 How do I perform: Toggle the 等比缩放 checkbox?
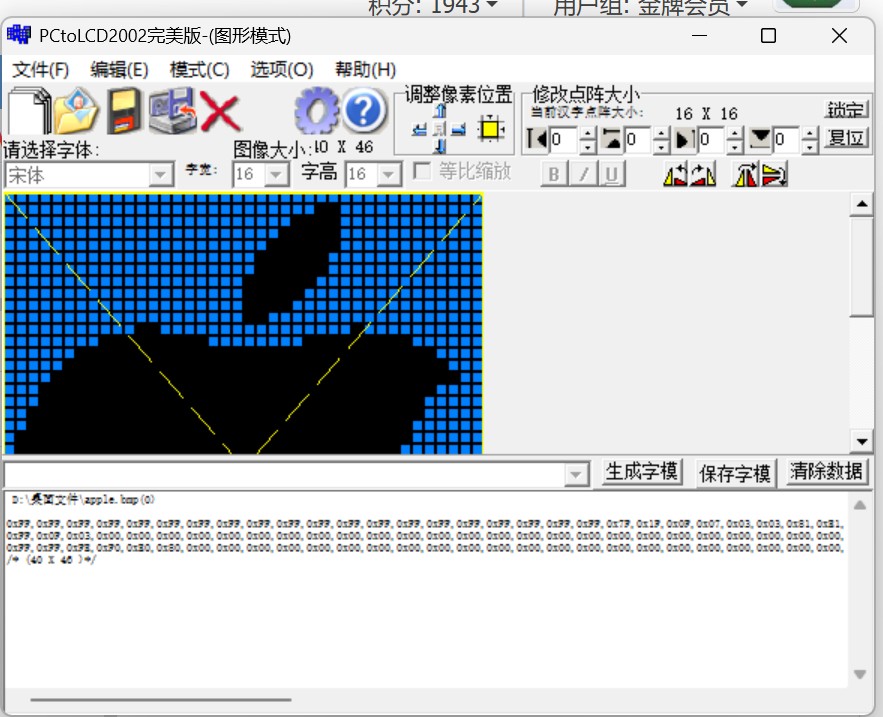pos(422,171)
